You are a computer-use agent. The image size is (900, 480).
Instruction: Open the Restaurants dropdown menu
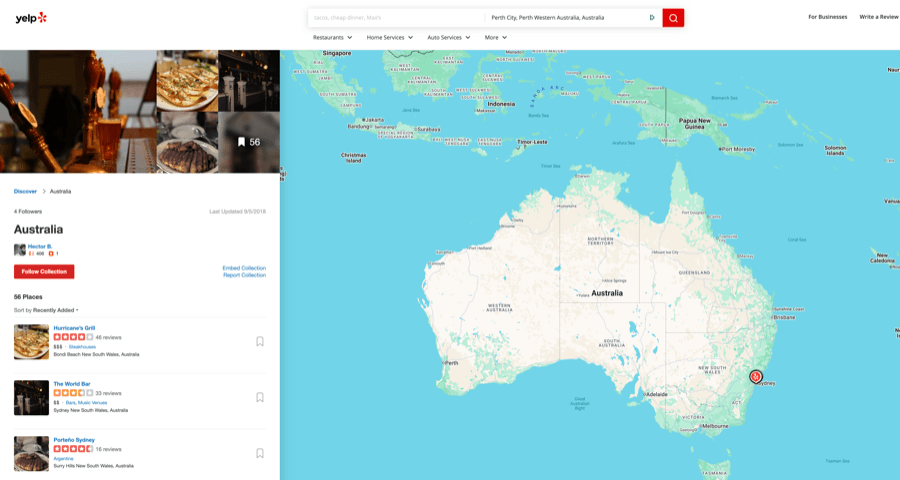[x=332, y=37]
